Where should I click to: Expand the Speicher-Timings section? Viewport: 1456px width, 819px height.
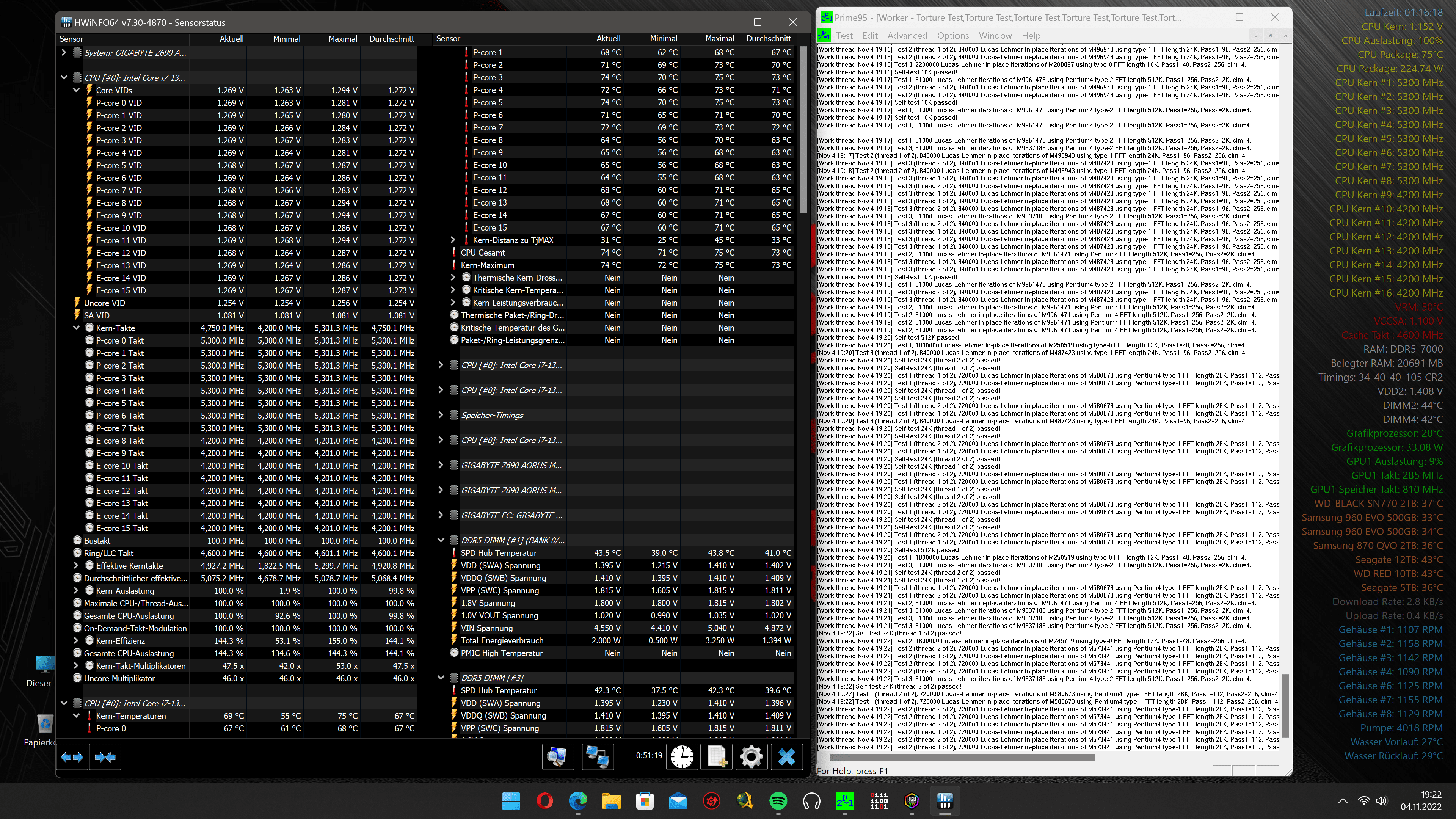coord(441,416)
